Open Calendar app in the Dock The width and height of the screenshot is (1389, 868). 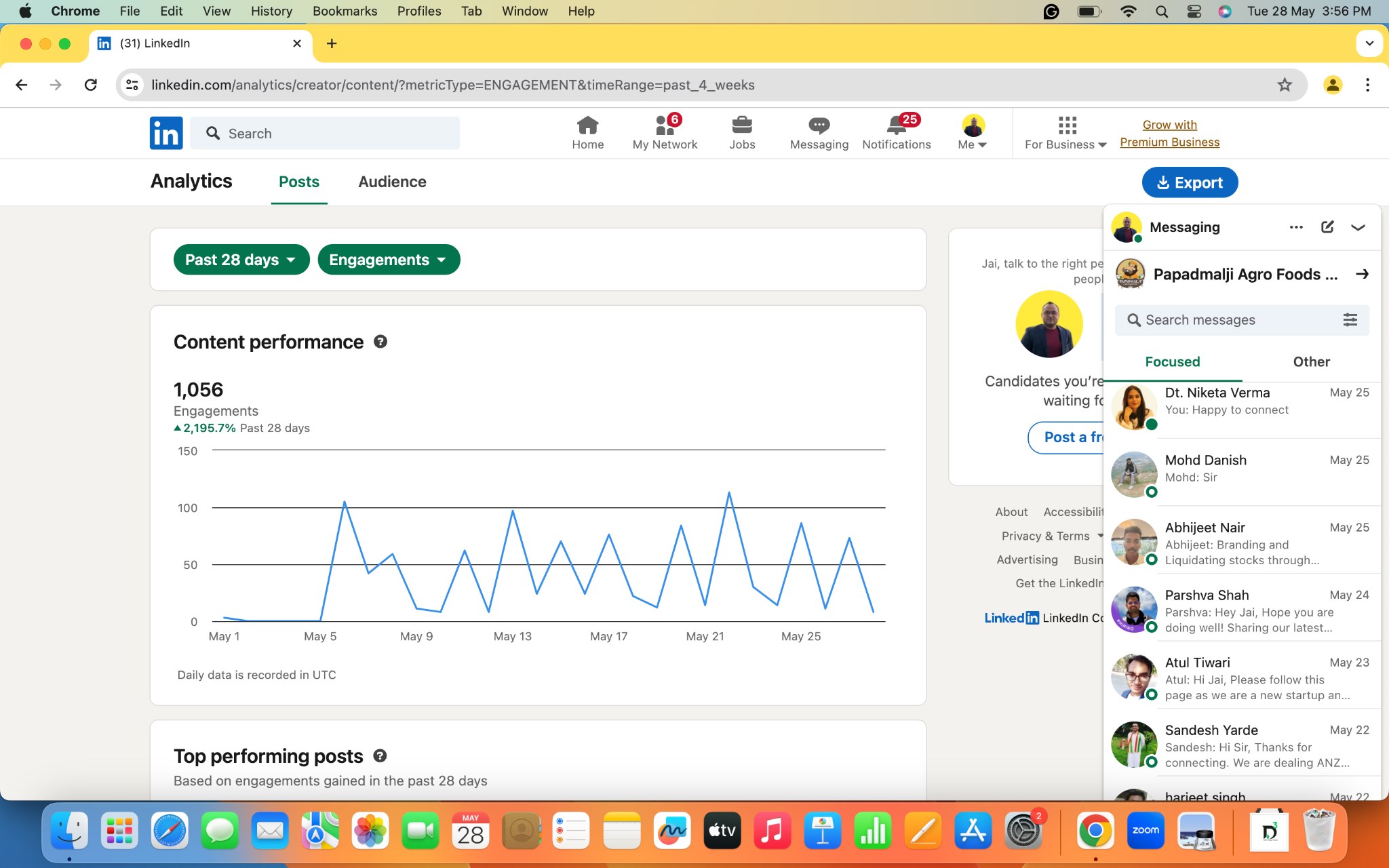pos(471,830)
